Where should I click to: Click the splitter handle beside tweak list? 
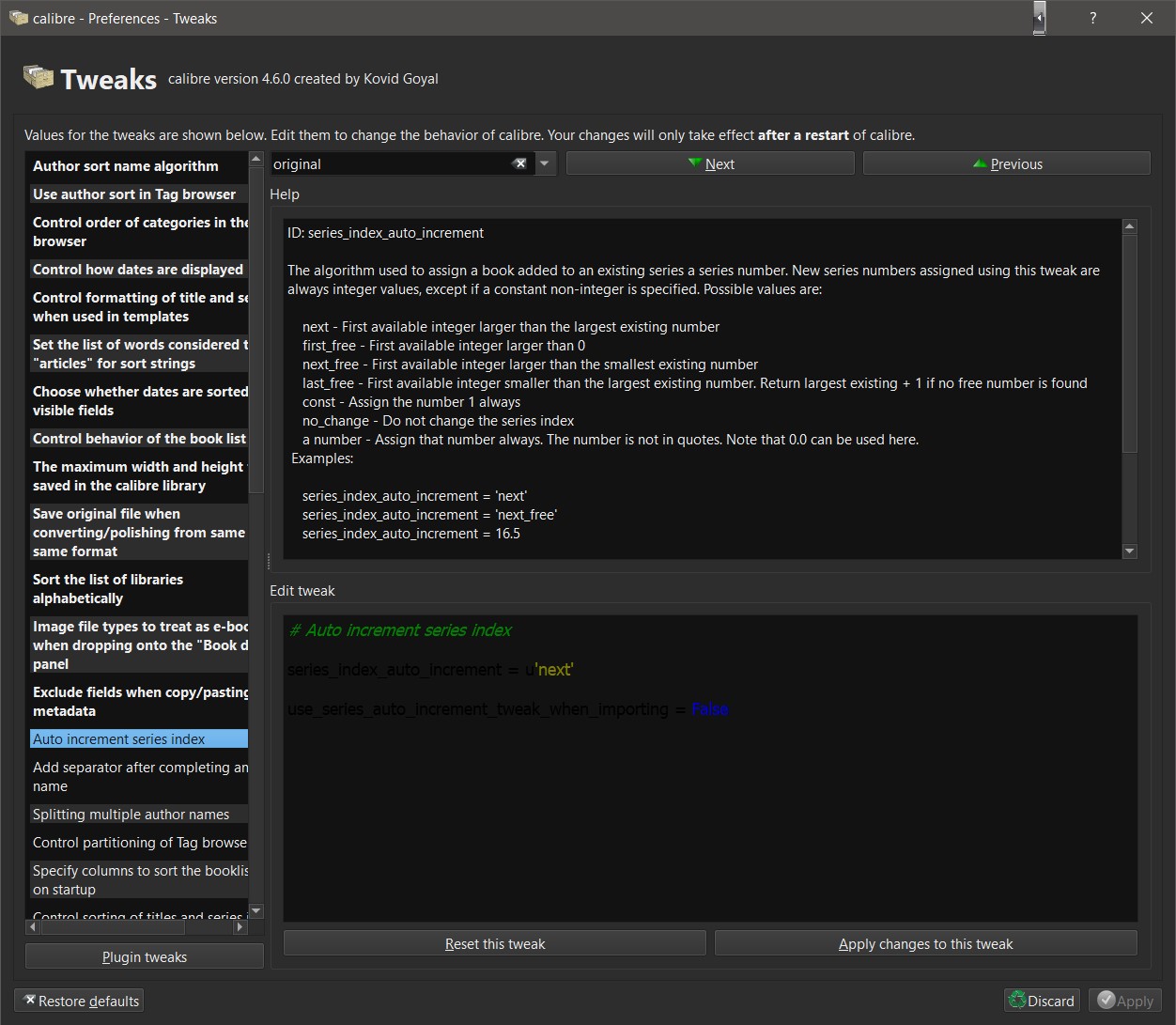pyautogui.click(x=268, y=561)
